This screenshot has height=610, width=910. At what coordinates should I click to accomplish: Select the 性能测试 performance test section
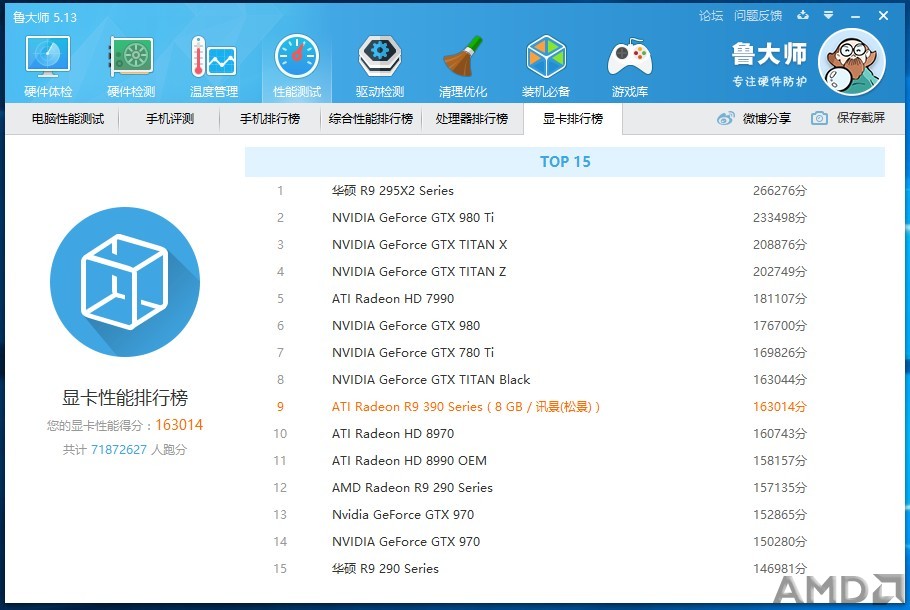297,67
